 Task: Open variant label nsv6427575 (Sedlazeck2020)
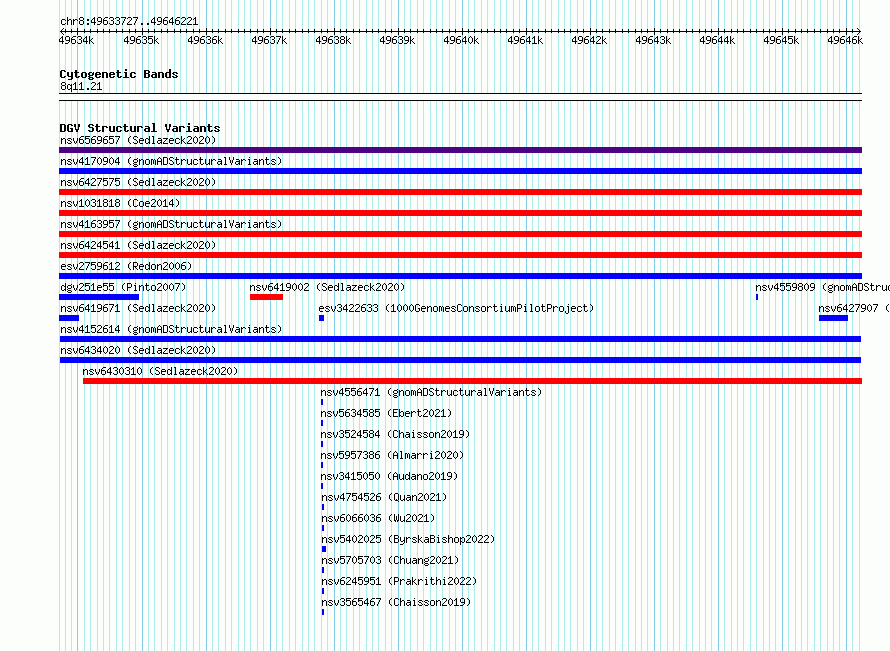138,182
